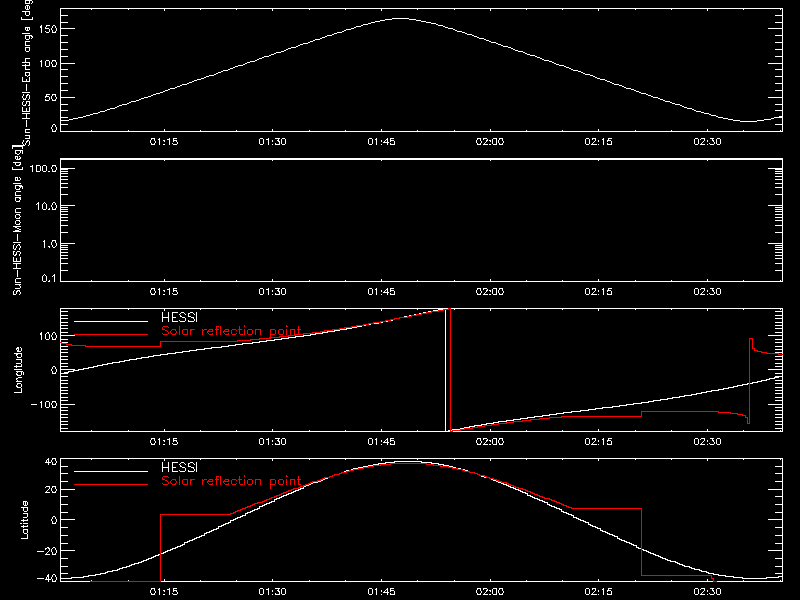Click the 100 tick on Earth angle axis
Image resolution: width=800 pixels, height=600 pixels.
[47, 64]
